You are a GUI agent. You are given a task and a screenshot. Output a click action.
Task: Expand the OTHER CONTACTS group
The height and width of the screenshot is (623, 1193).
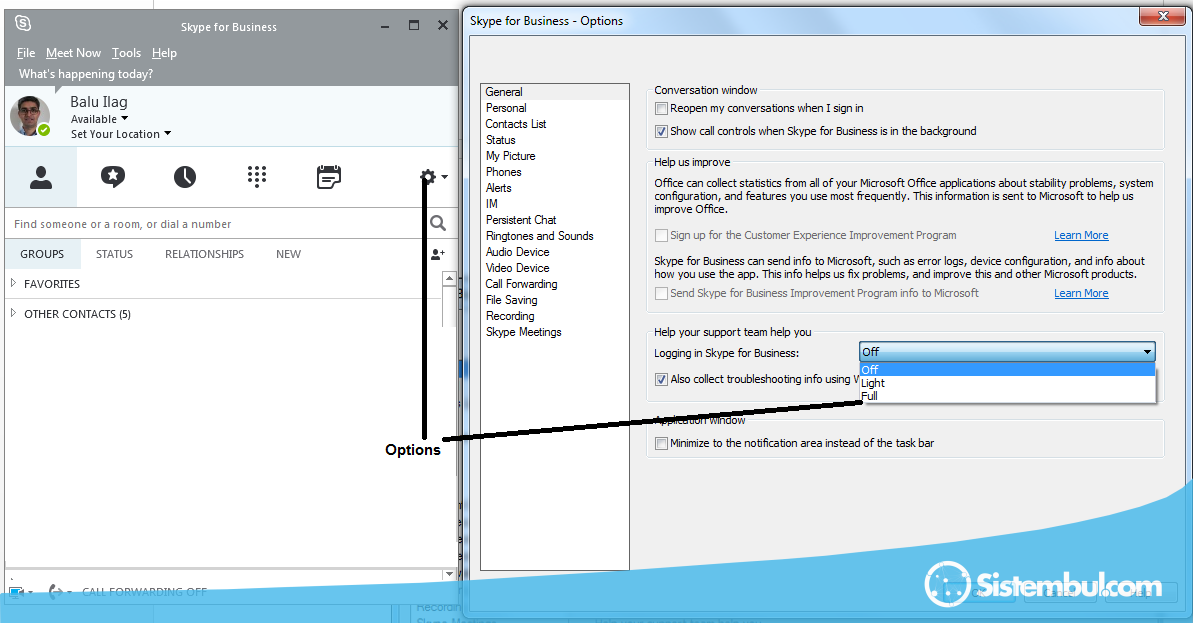pyautogui.click(x=13, y=313)
